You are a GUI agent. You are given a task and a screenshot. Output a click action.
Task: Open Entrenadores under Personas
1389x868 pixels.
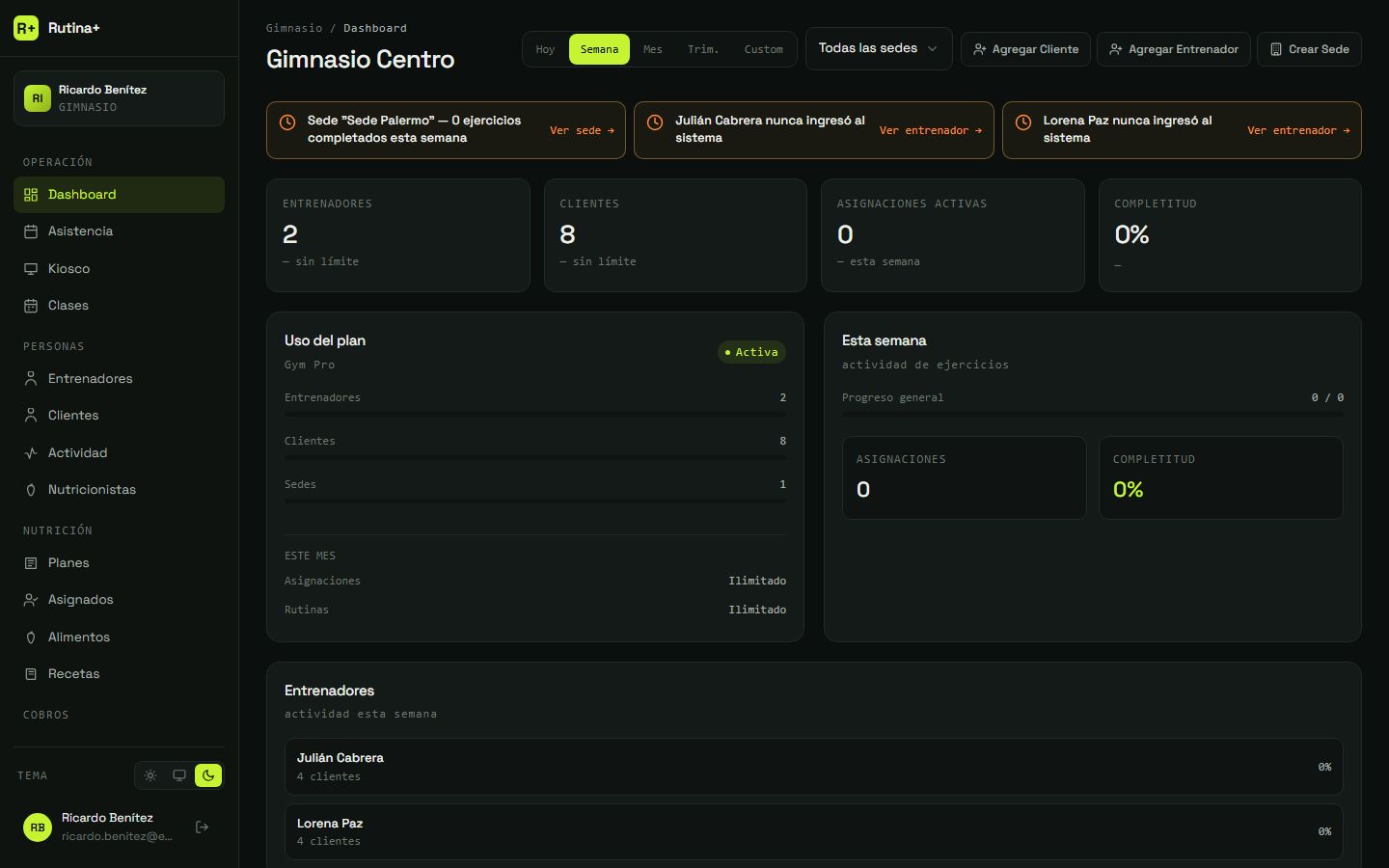pos(119,379)
